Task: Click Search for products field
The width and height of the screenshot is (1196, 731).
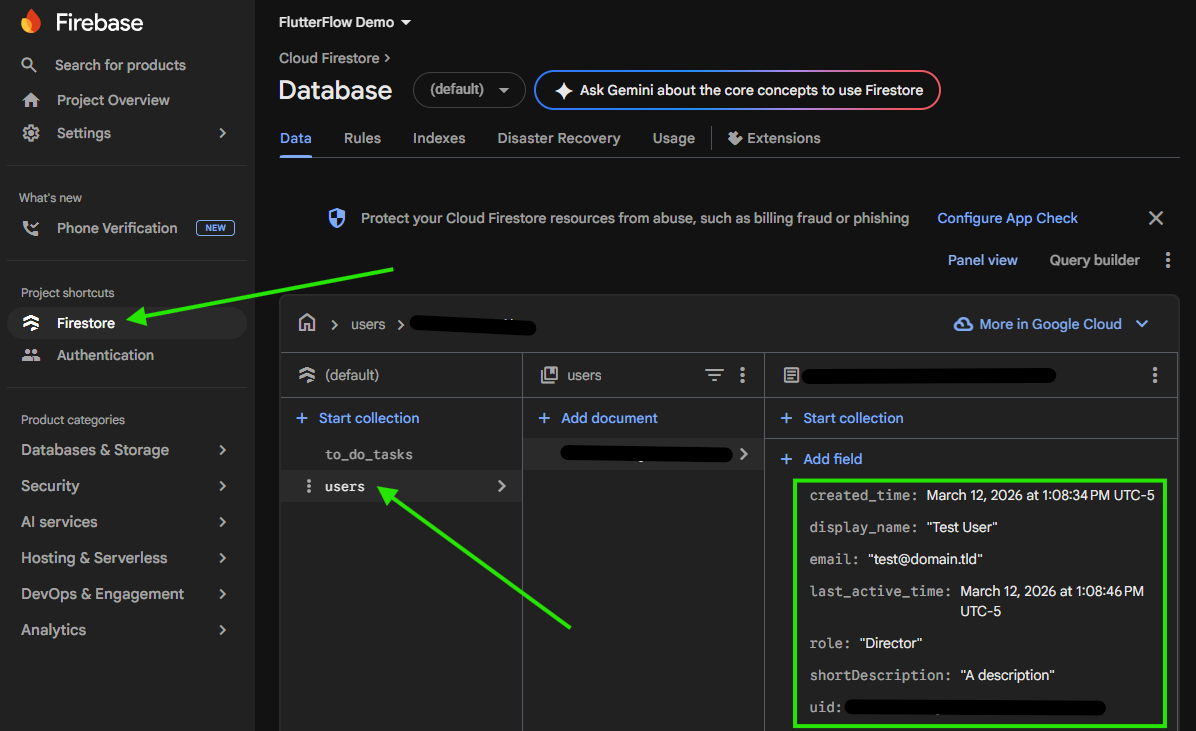Action: pyautogui.click(x=121, y=65)
